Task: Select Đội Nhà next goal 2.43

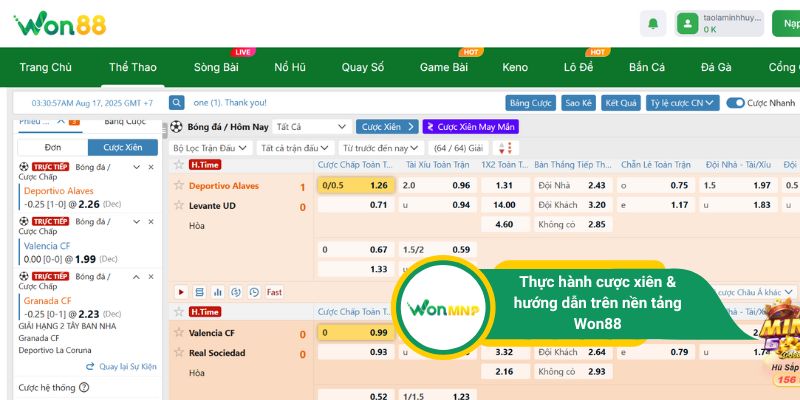Action: [x=572, y=185]
